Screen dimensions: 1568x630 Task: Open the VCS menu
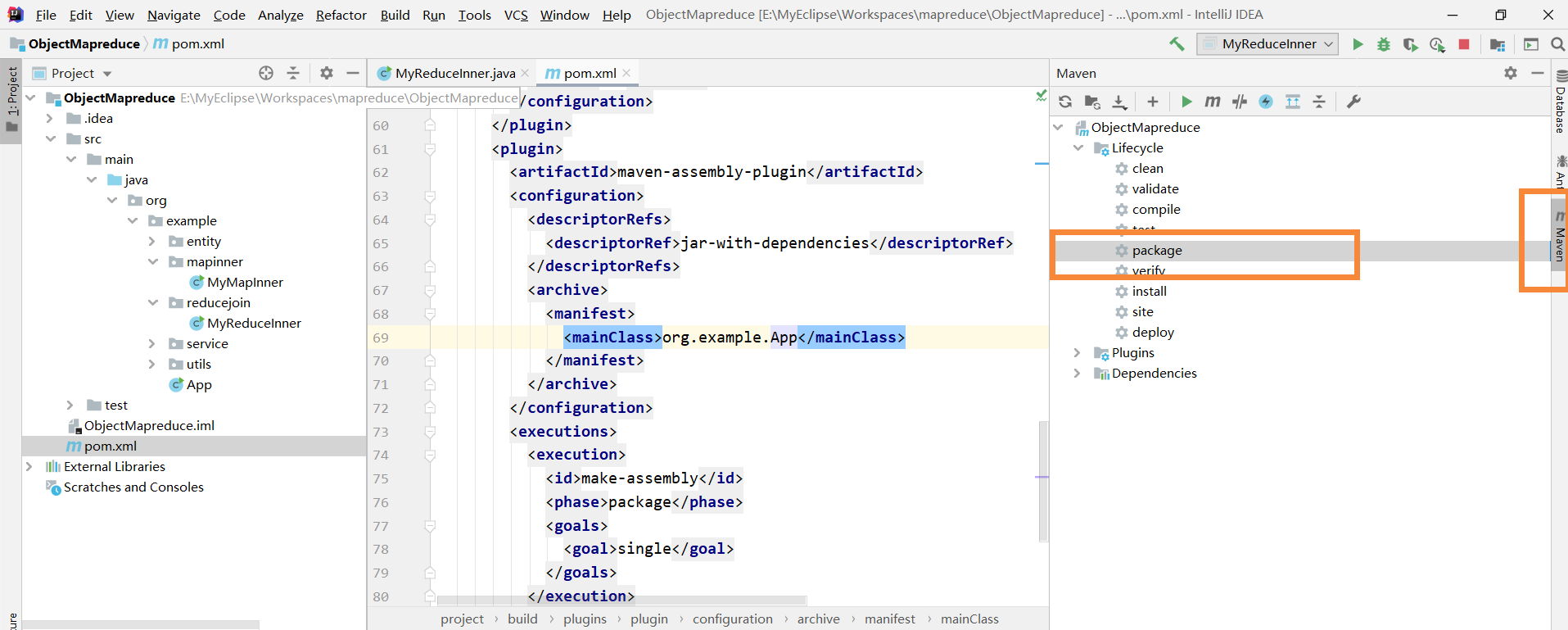coord(516,15)
